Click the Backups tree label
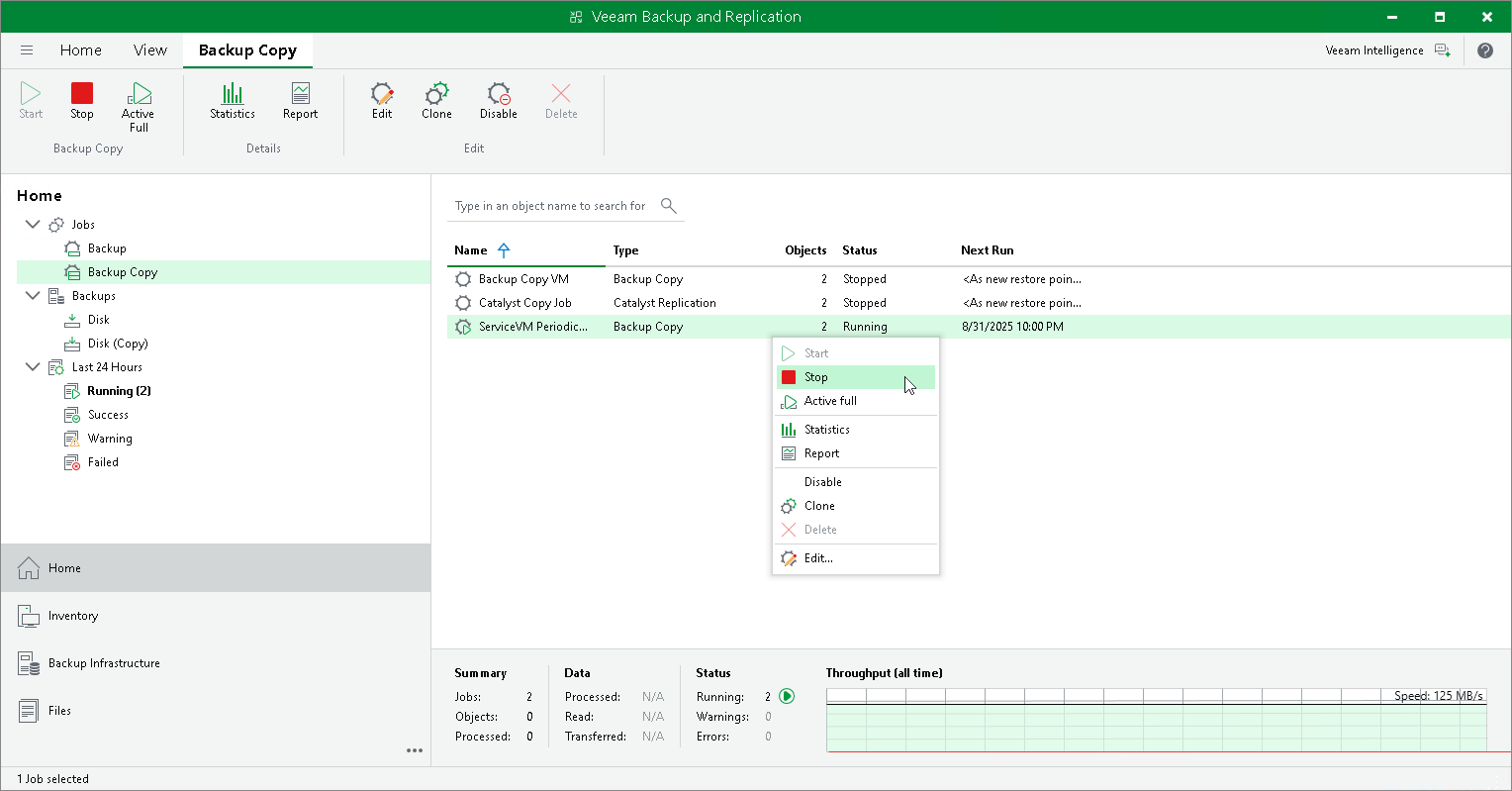1512x791 pixels. [94, 296]
